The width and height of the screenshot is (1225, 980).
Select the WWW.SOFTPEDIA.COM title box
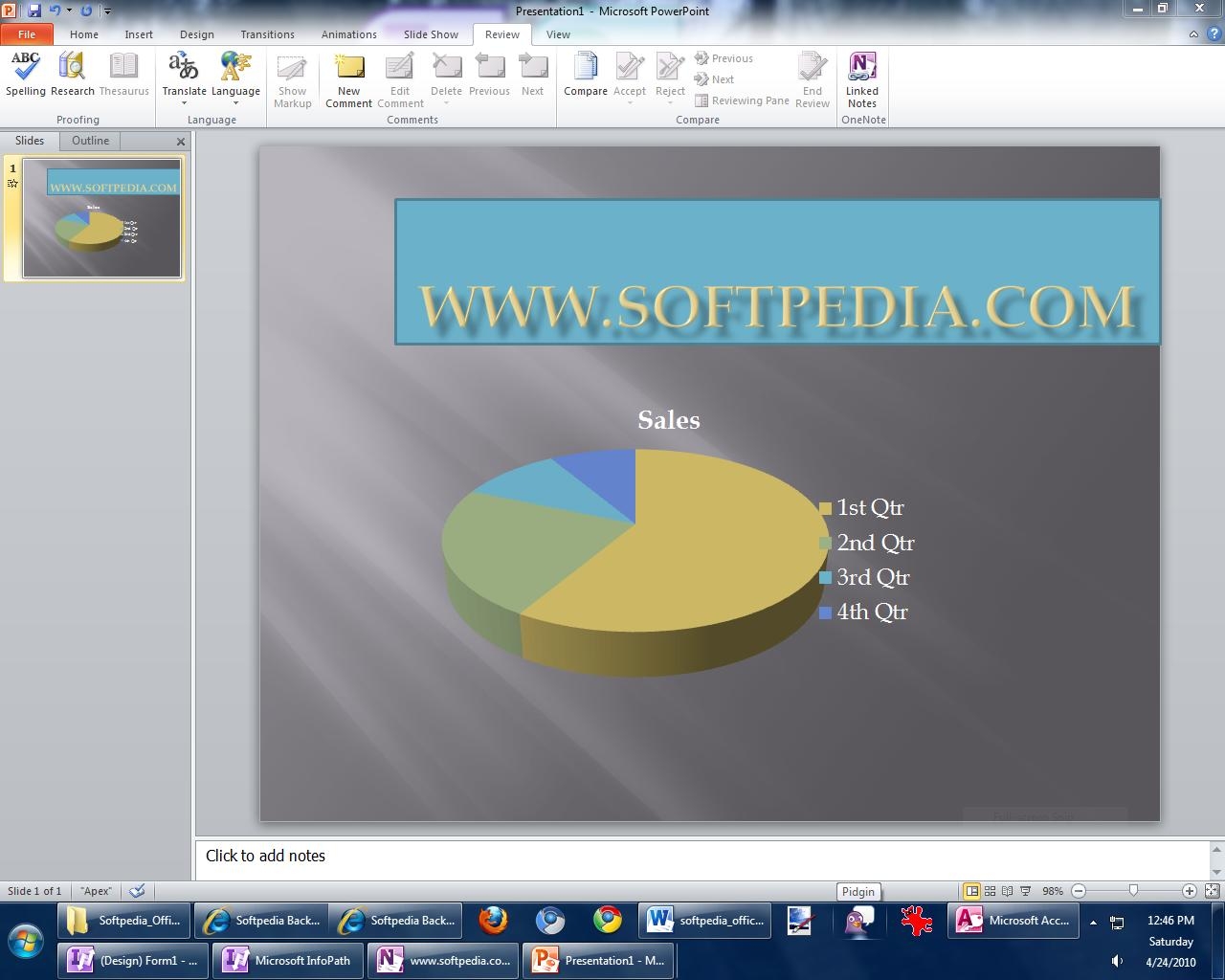coord(777,272)
